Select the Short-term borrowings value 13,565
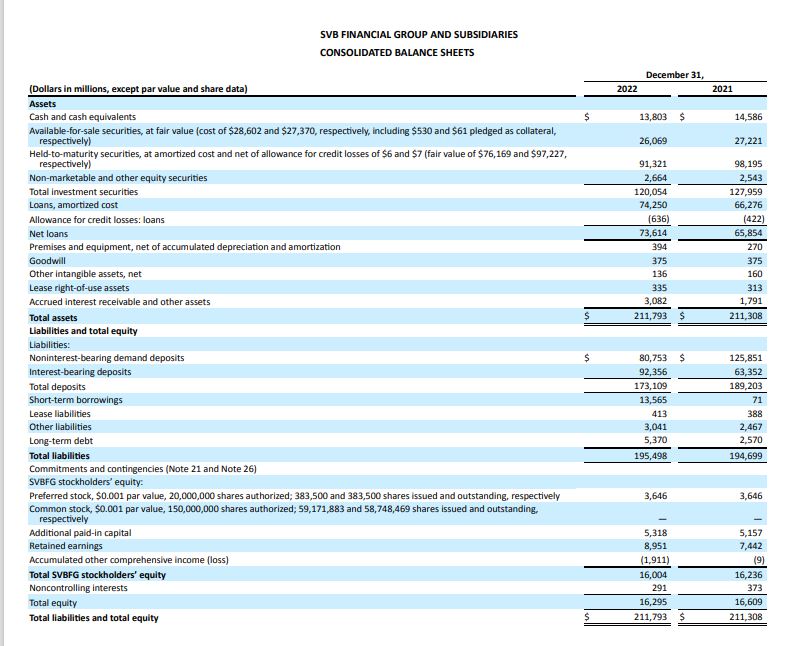The height and width of the screenshot is (646, 787). (653, 400)
